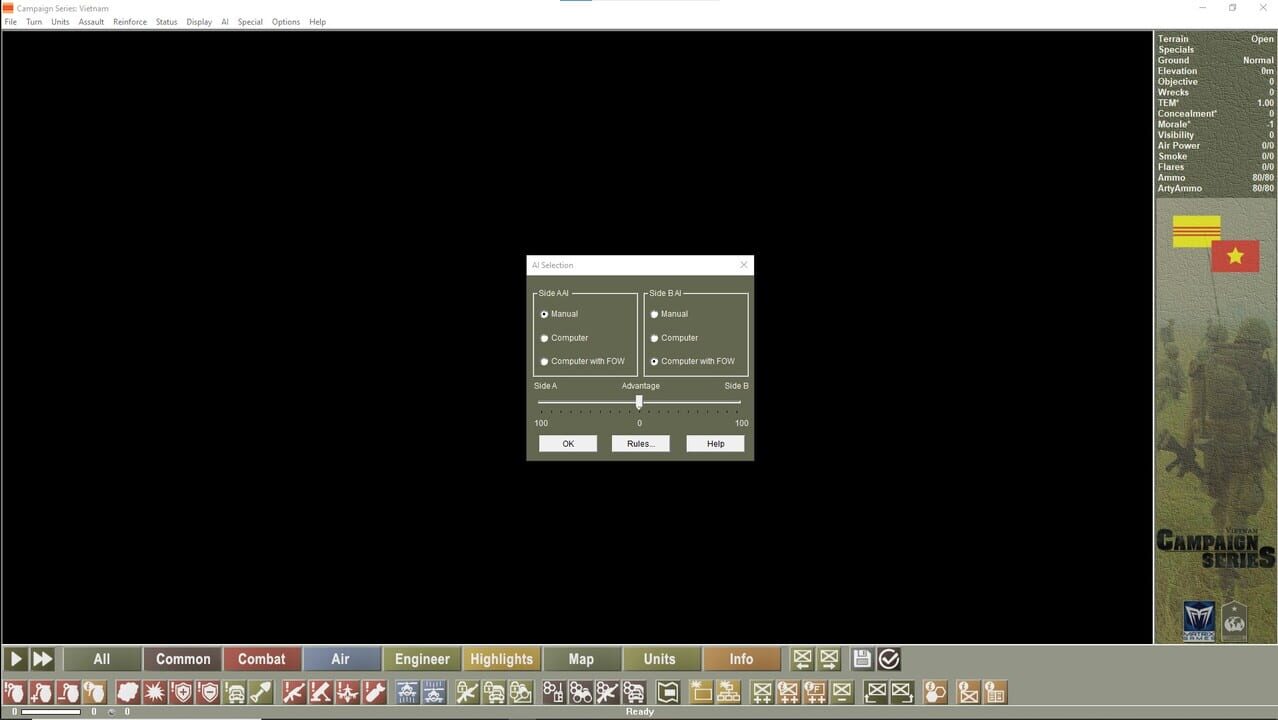Select the hand grenade assault icon
Viewport: 1278px width, 720px height.
(14, 691)
